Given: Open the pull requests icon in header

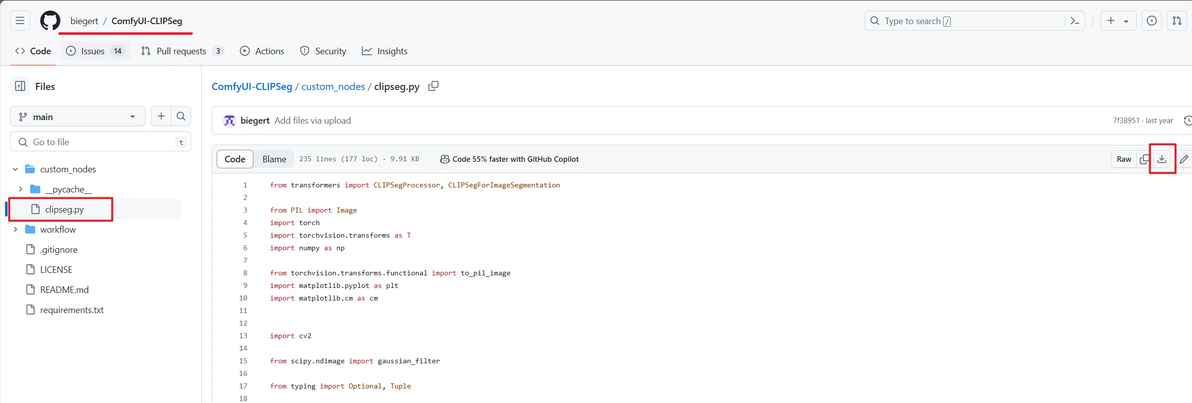Looking at the screenshot, I should pos(1177,21).
